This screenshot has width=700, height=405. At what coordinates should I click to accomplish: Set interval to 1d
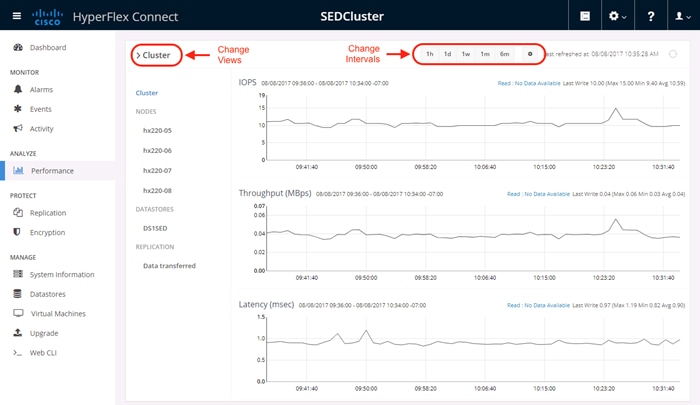coord(447,54)
